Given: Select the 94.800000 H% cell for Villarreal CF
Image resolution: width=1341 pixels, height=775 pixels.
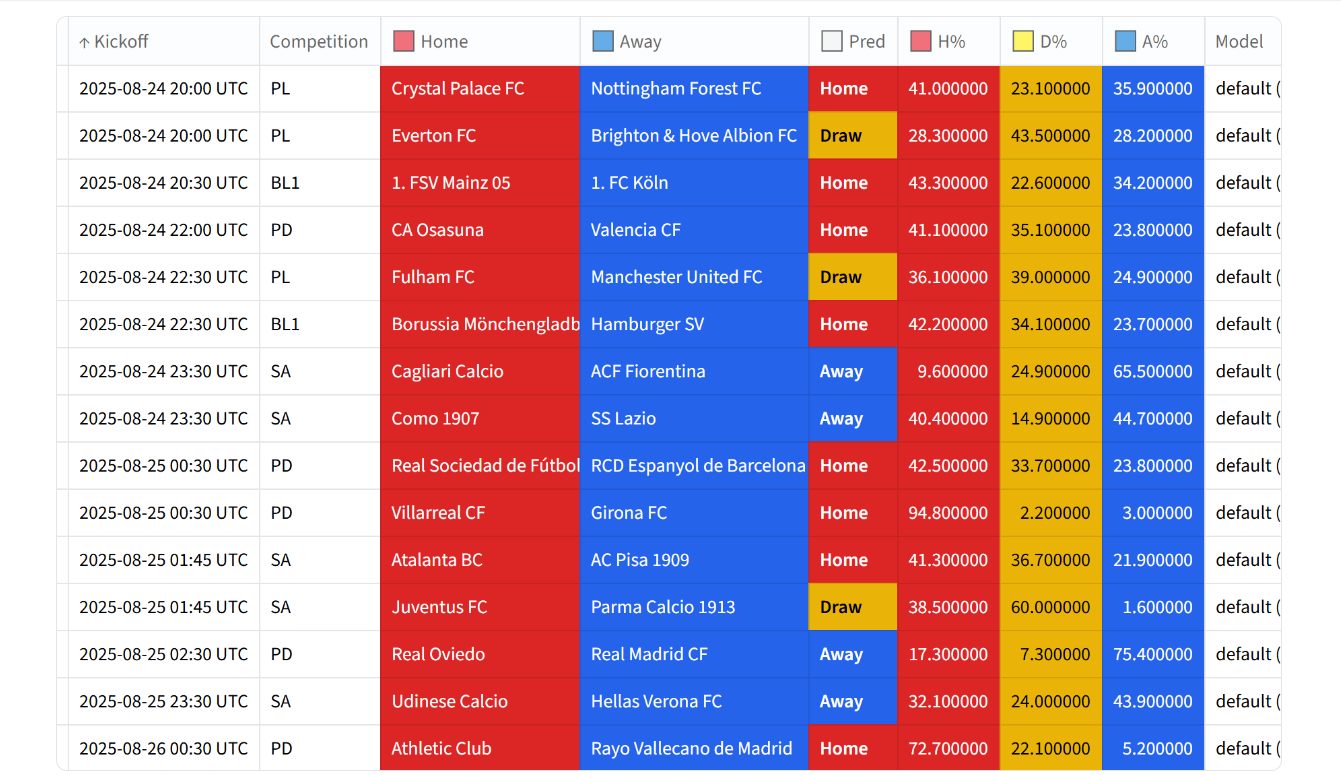Looking at the screenshot, I should point(948,513).
